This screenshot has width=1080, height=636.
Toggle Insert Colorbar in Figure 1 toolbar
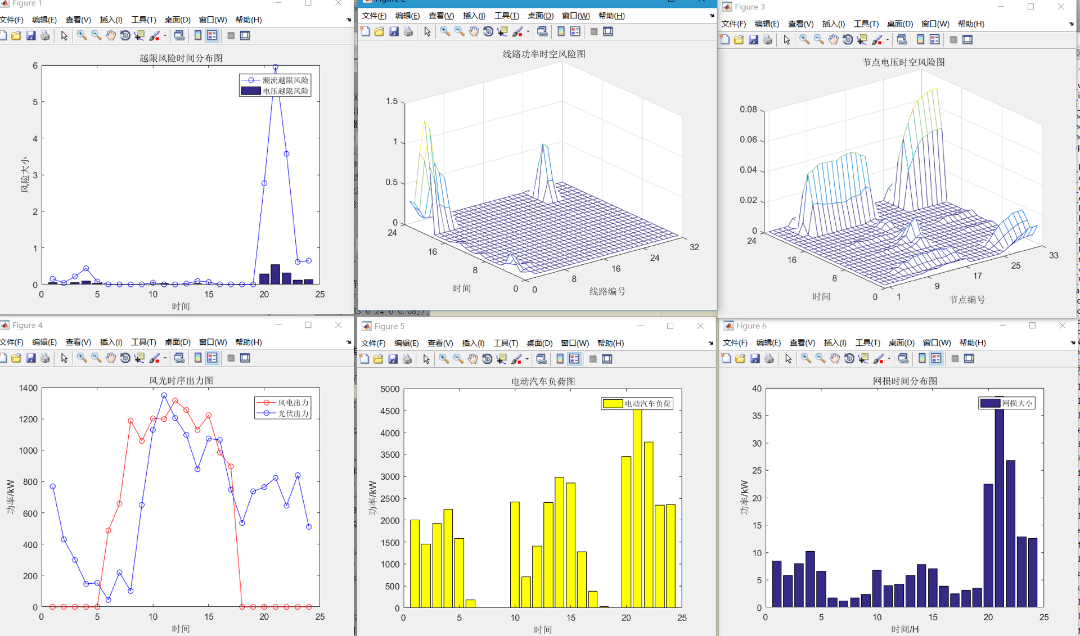pyautogui.click(x=198, y=35)
